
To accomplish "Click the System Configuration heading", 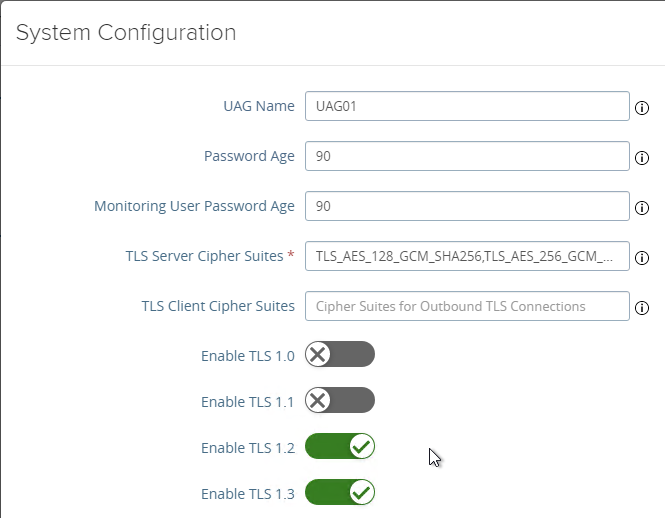I will [x=126, y=33].
